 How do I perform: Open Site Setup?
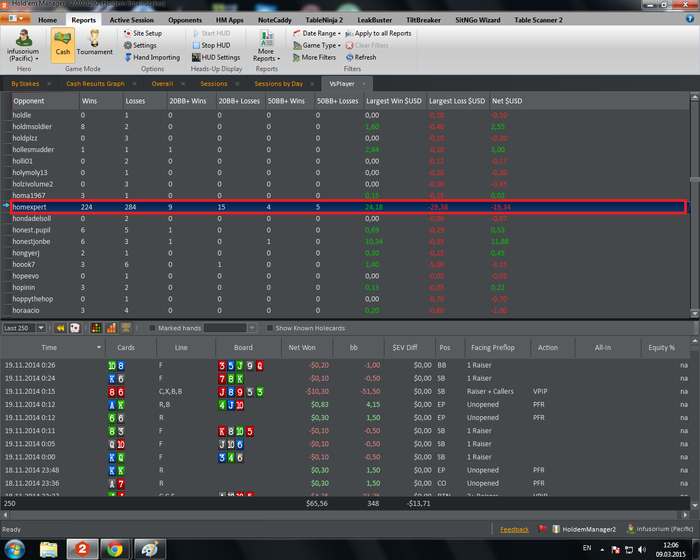pyautogui.click(x=142, y=33)
